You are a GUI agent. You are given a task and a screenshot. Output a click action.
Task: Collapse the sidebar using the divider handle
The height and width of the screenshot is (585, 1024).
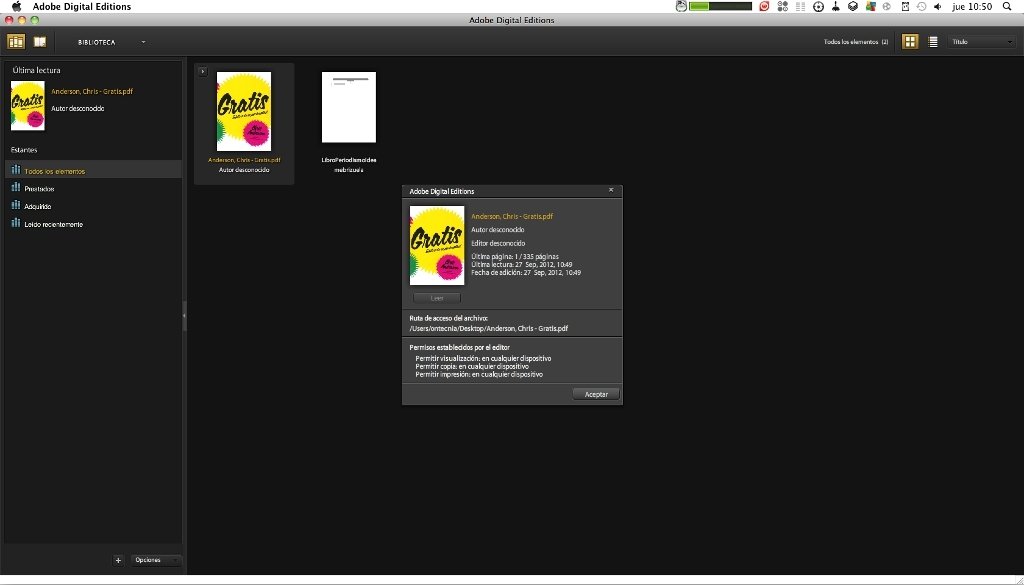(x=184, y=316)
